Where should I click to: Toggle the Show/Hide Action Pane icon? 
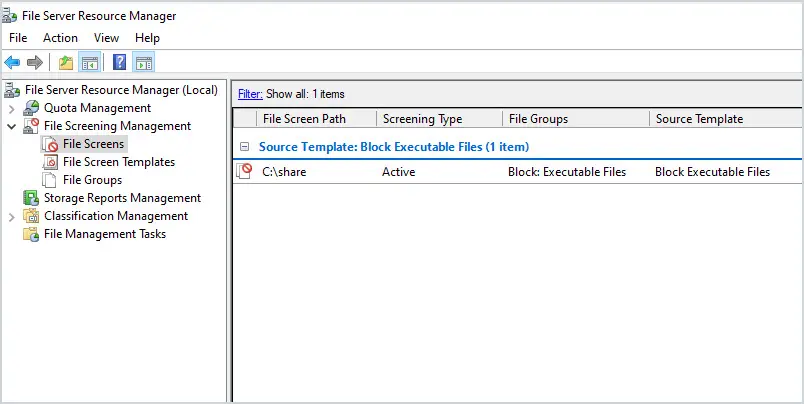coord(144,63)
